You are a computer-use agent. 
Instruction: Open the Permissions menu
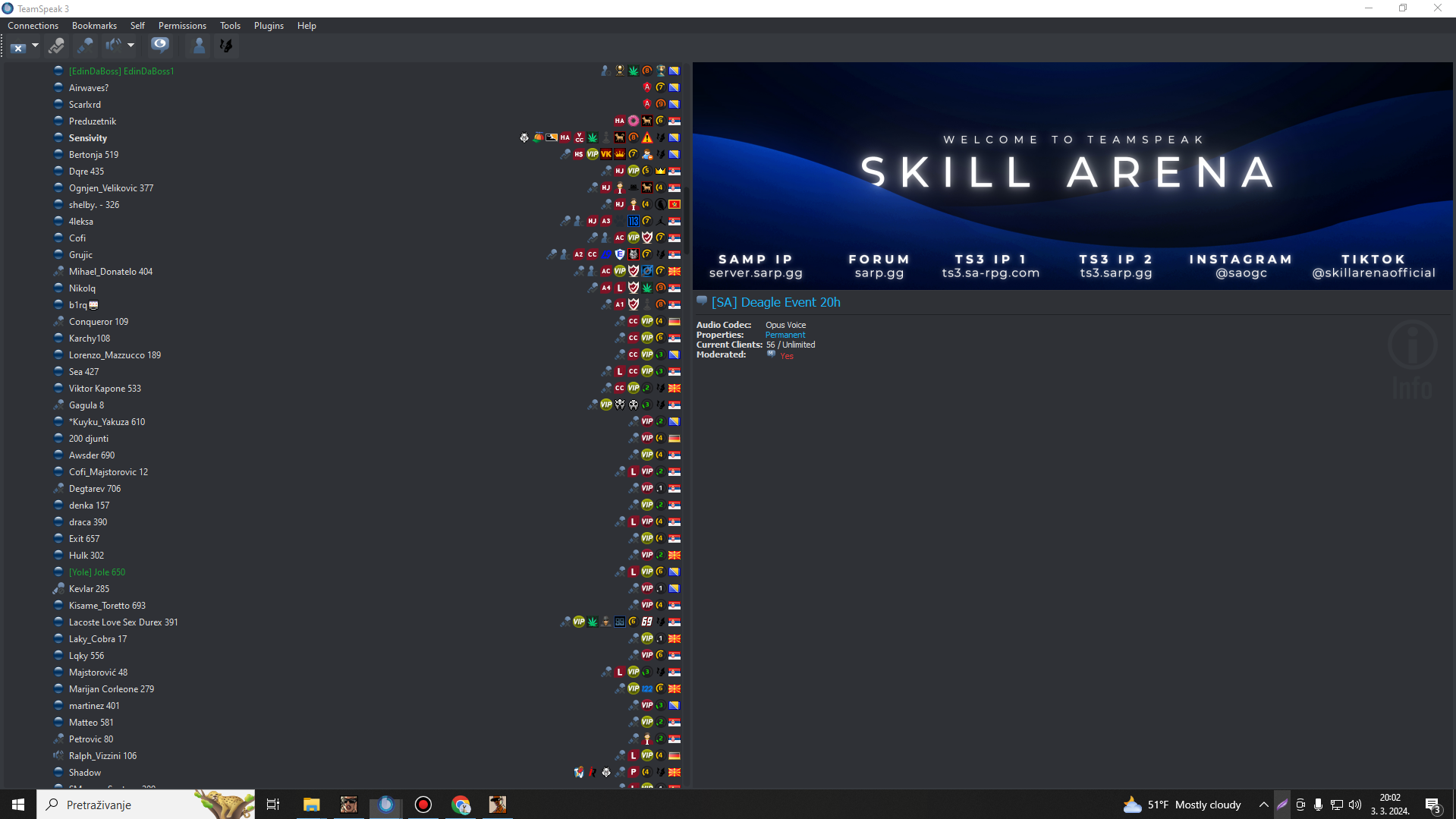[x=182, y=26]
